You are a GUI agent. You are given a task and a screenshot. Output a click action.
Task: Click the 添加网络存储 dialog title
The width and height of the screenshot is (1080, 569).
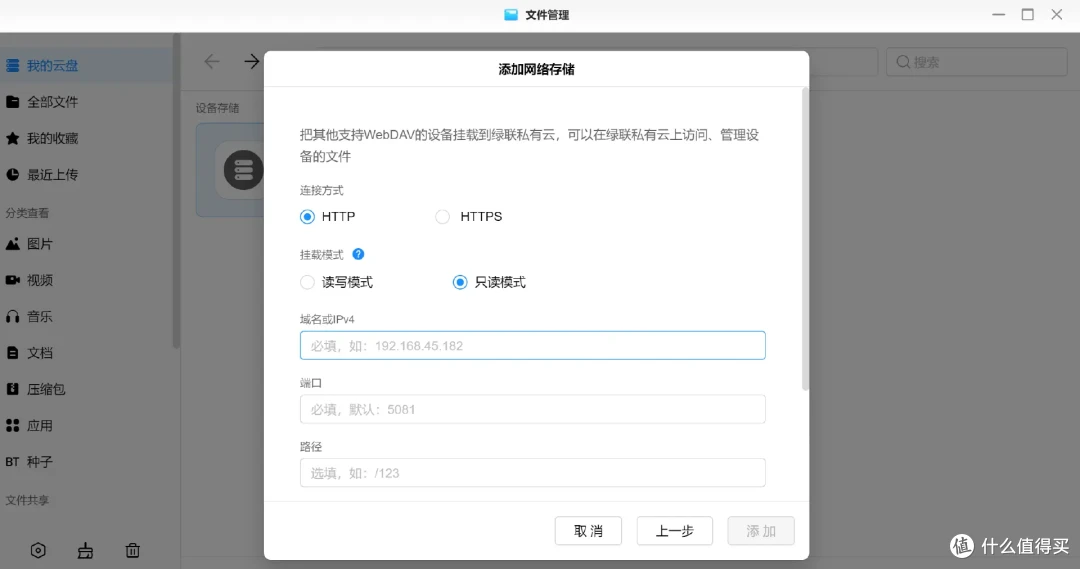[537, 69]
